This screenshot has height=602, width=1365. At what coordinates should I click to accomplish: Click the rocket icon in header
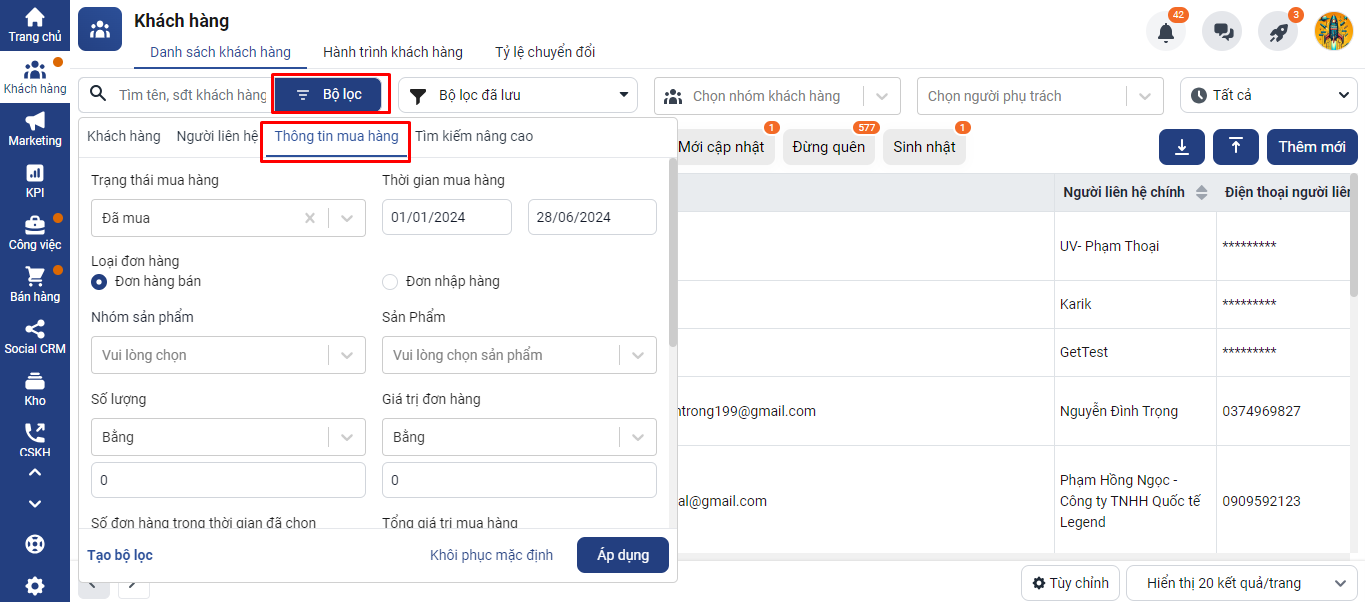pyautogui.click(x=1278, y=32)
